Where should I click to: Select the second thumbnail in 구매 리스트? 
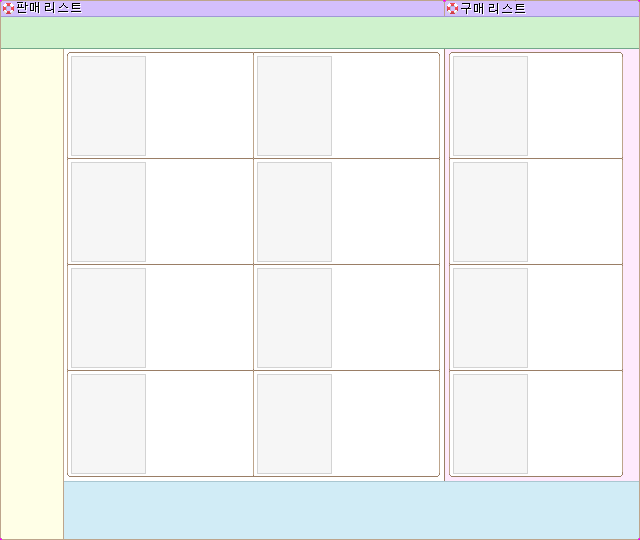point(490,212)
